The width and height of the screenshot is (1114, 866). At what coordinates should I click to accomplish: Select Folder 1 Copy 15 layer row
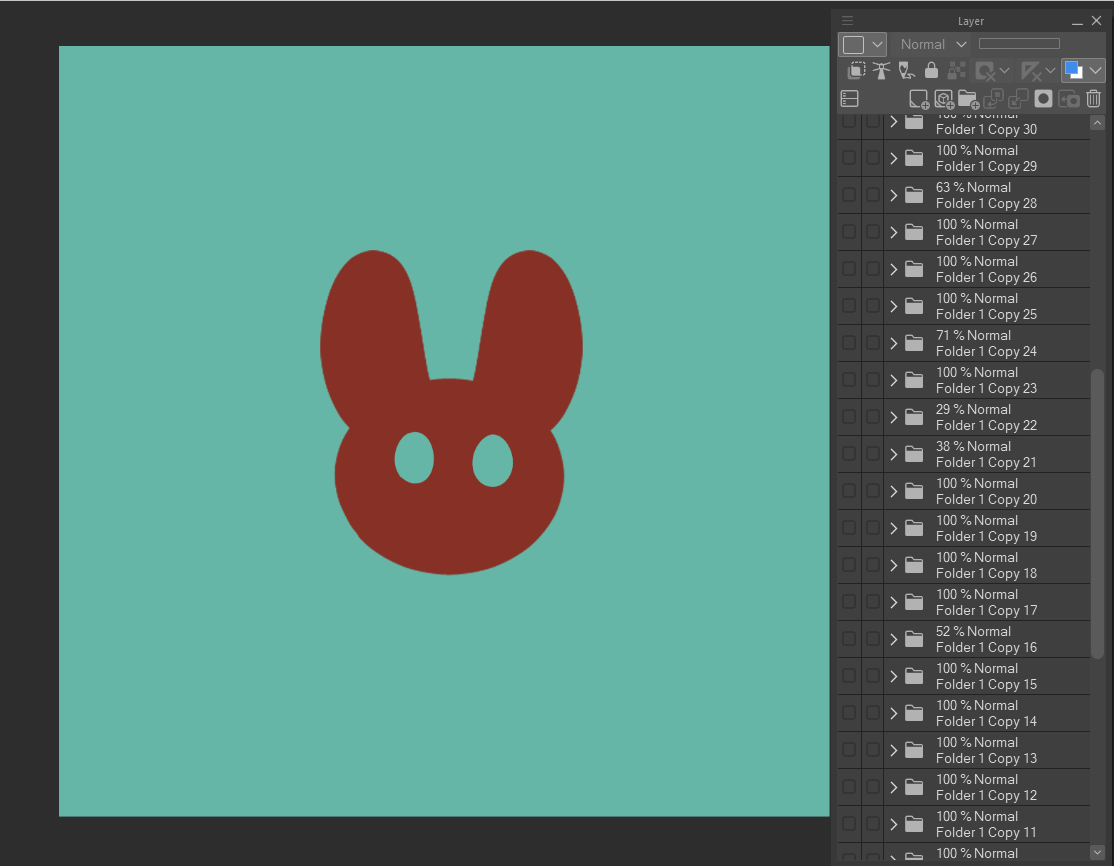click(963, 675)
